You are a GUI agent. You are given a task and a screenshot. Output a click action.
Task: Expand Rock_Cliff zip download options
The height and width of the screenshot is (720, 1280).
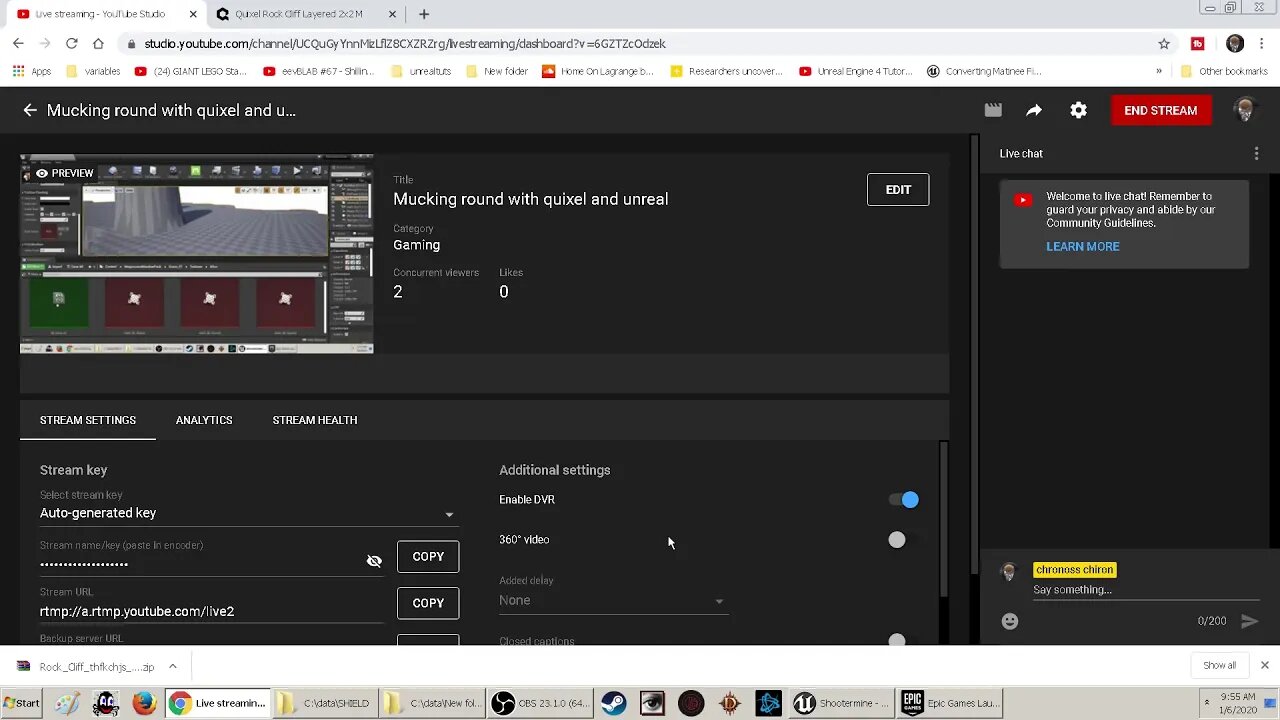(172, 666)
